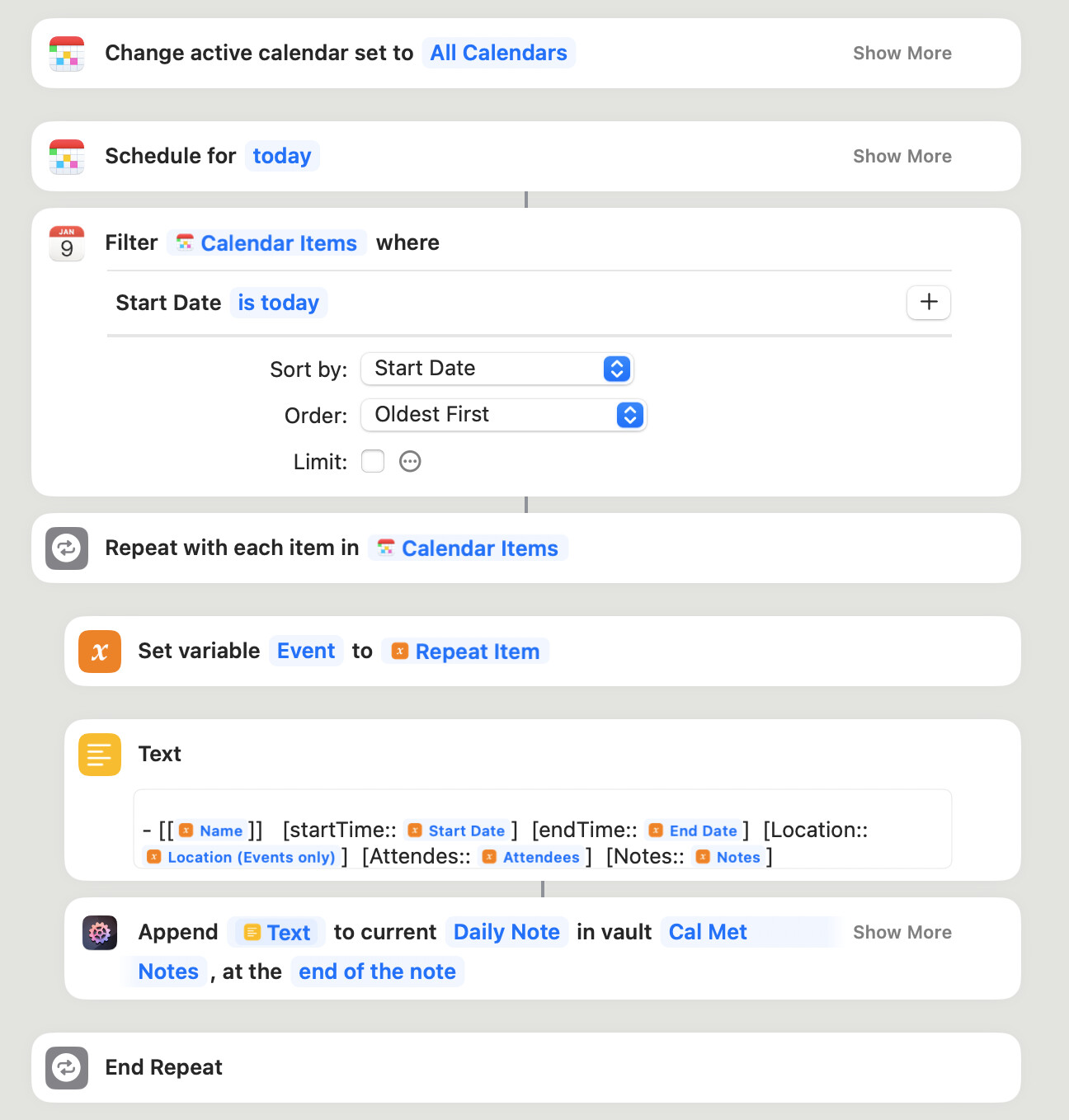Click the Limit ellipsis options button

click(x=410, y=461)
